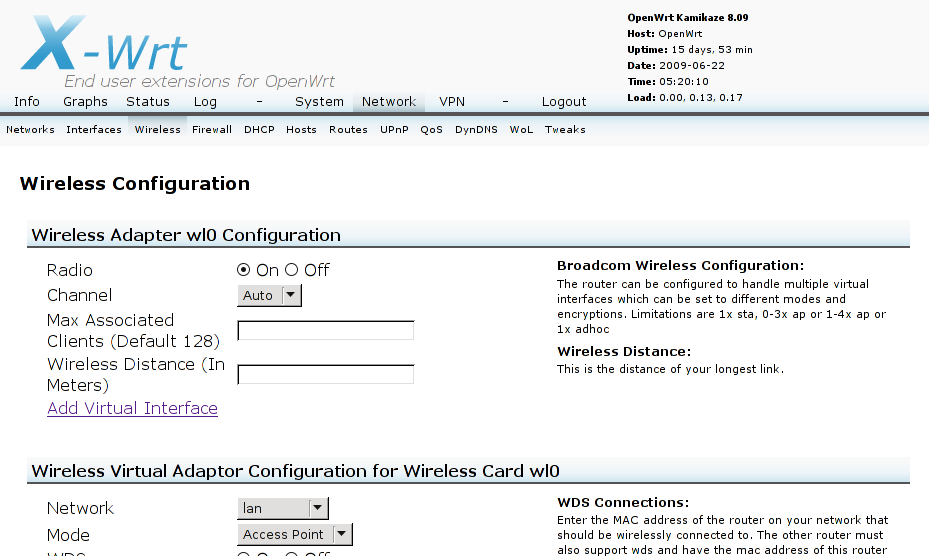The height and width of the screenshot is (556, 929).
Task: Switch to the Graphs tab
Action: coord(85,102)
